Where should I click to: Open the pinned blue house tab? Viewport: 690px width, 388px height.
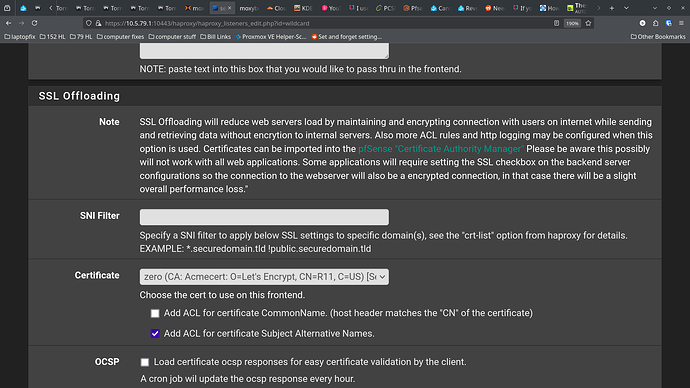pyautogui.click(x=23, y=8)
